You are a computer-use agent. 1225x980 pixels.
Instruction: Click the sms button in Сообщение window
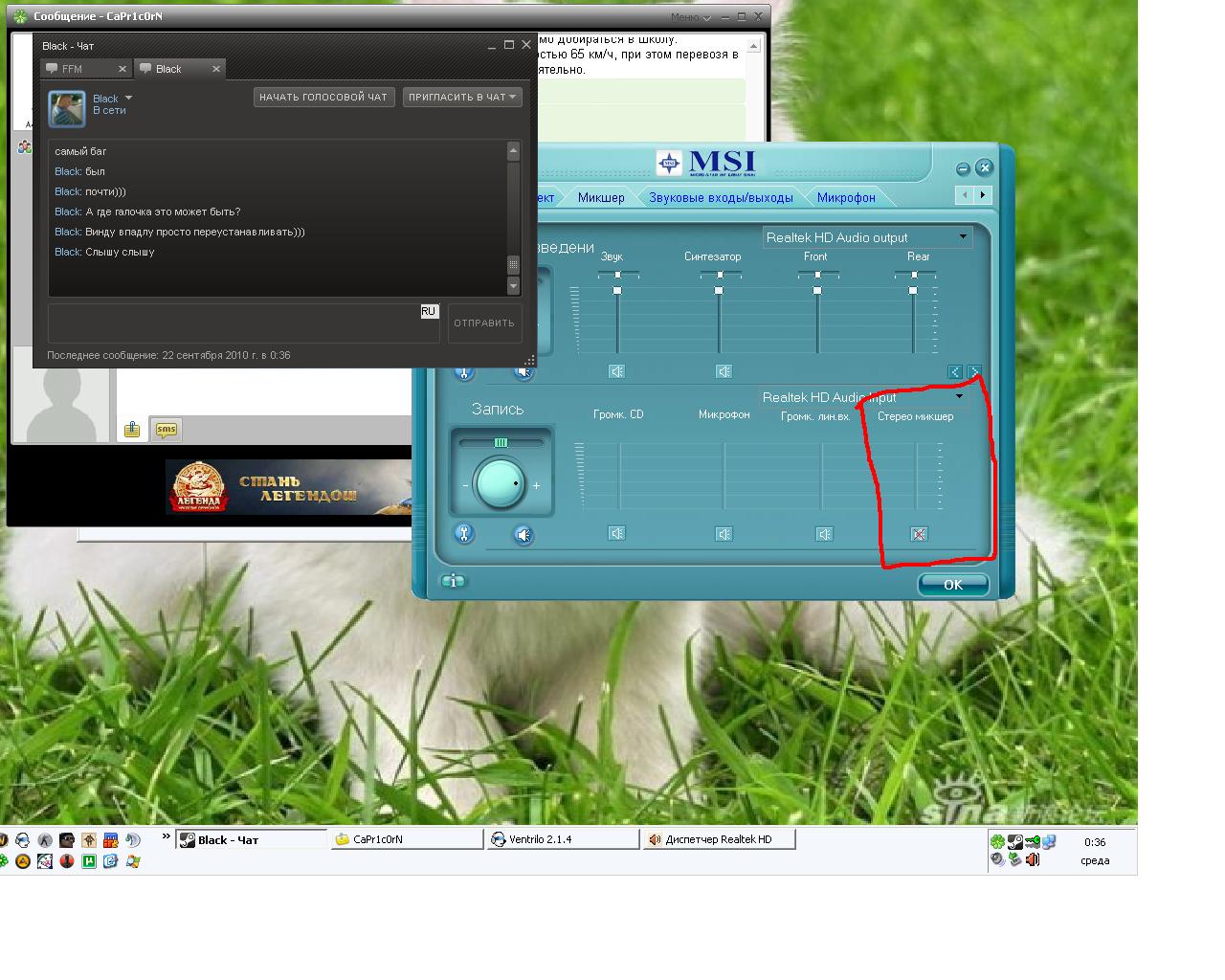pyautogui.click(x=167, y=430)
